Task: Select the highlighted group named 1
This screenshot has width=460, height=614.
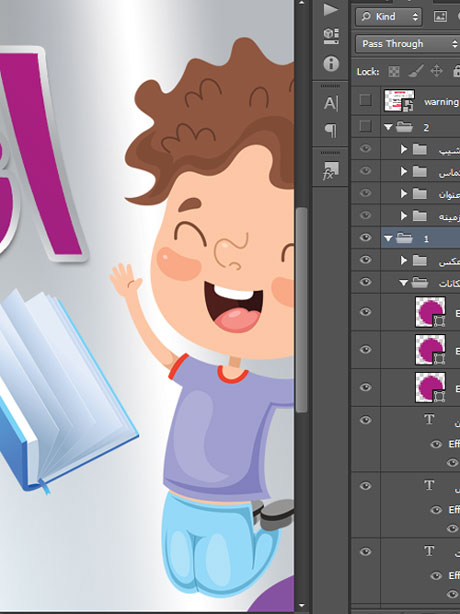Action: (x=426, y=238)
